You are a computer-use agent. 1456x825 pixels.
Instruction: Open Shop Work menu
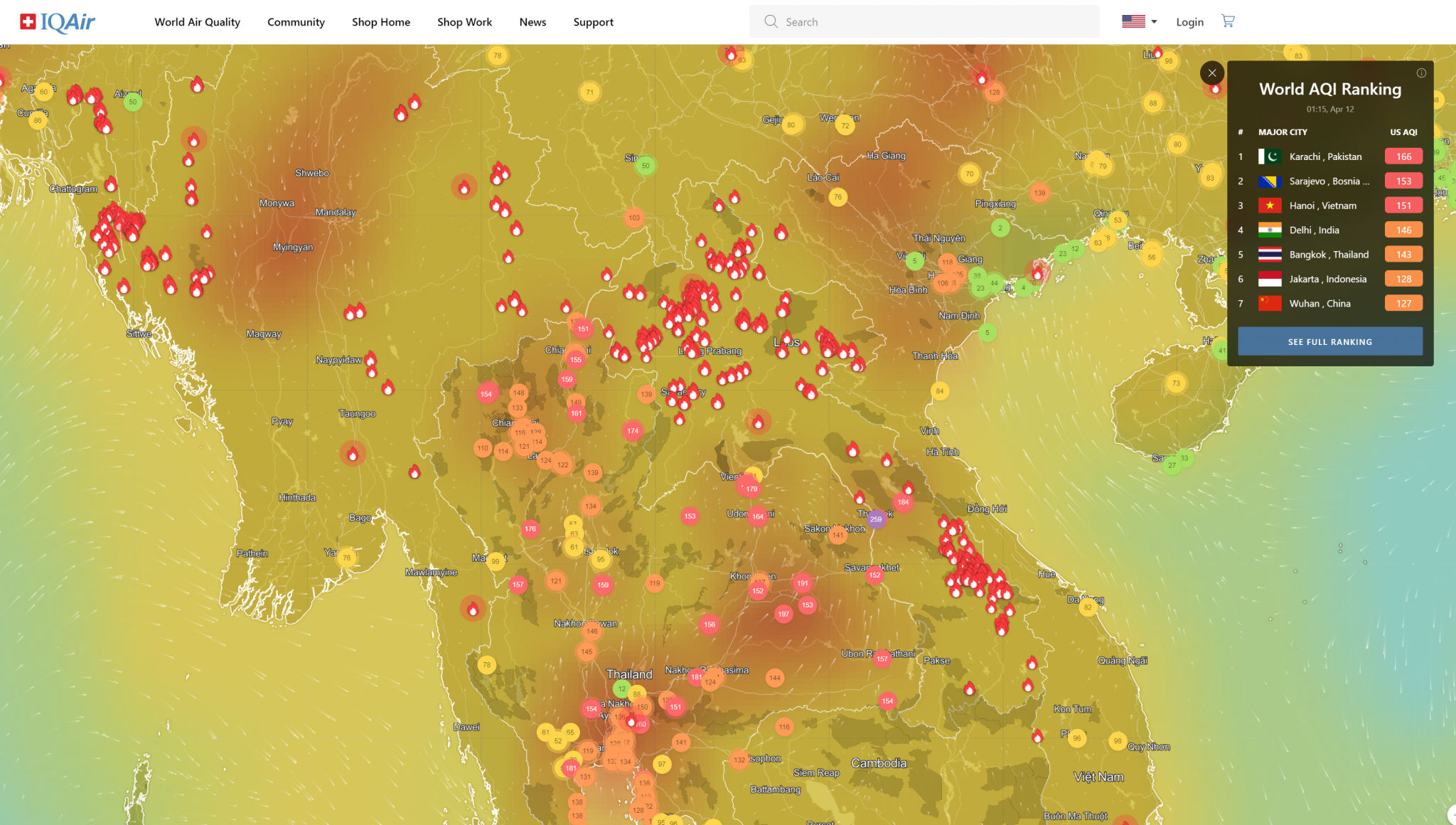(x=464, y=22)
